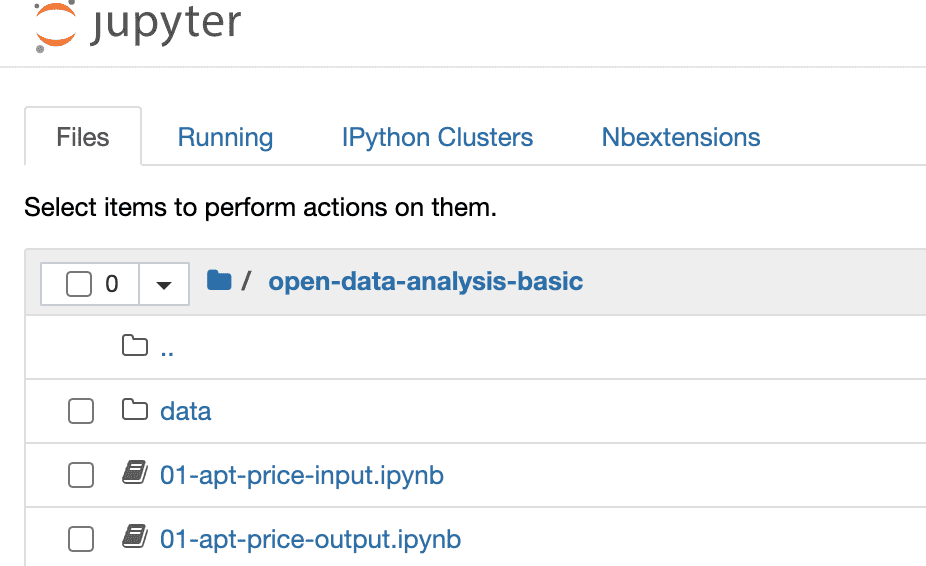926x566 pixels.
Task: Click the 01-apt-price-output notebook icon
Action: coord(134,539)
